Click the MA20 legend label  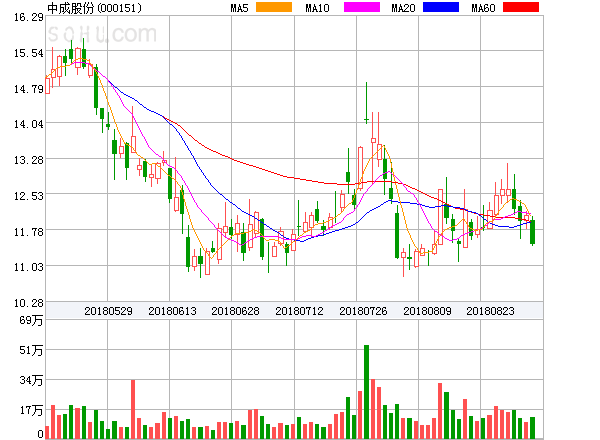403,8
